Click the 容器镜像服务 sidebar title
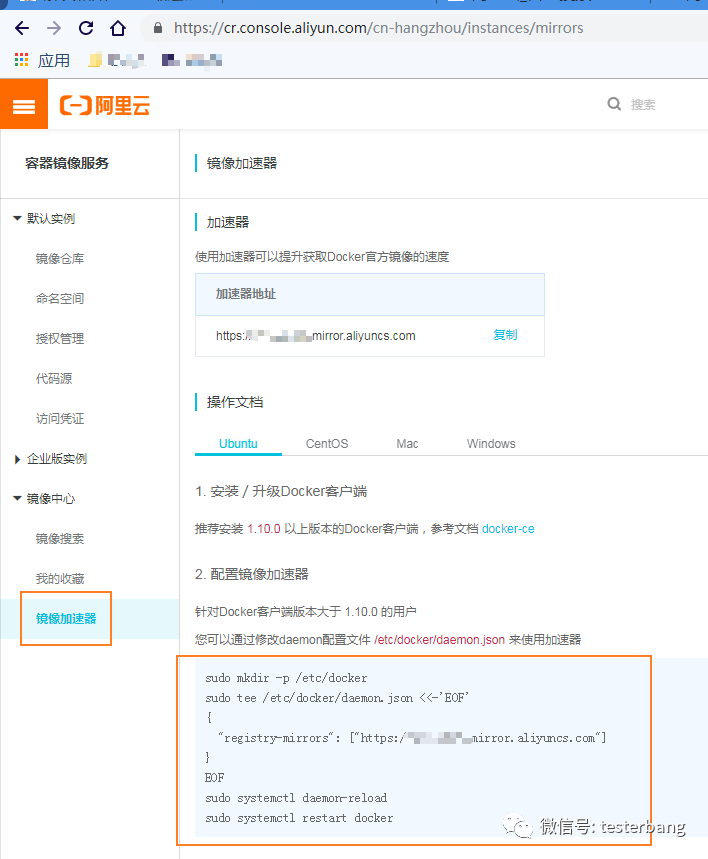The height and width of the screenshot is (859, 708). (x=67, y=163)
